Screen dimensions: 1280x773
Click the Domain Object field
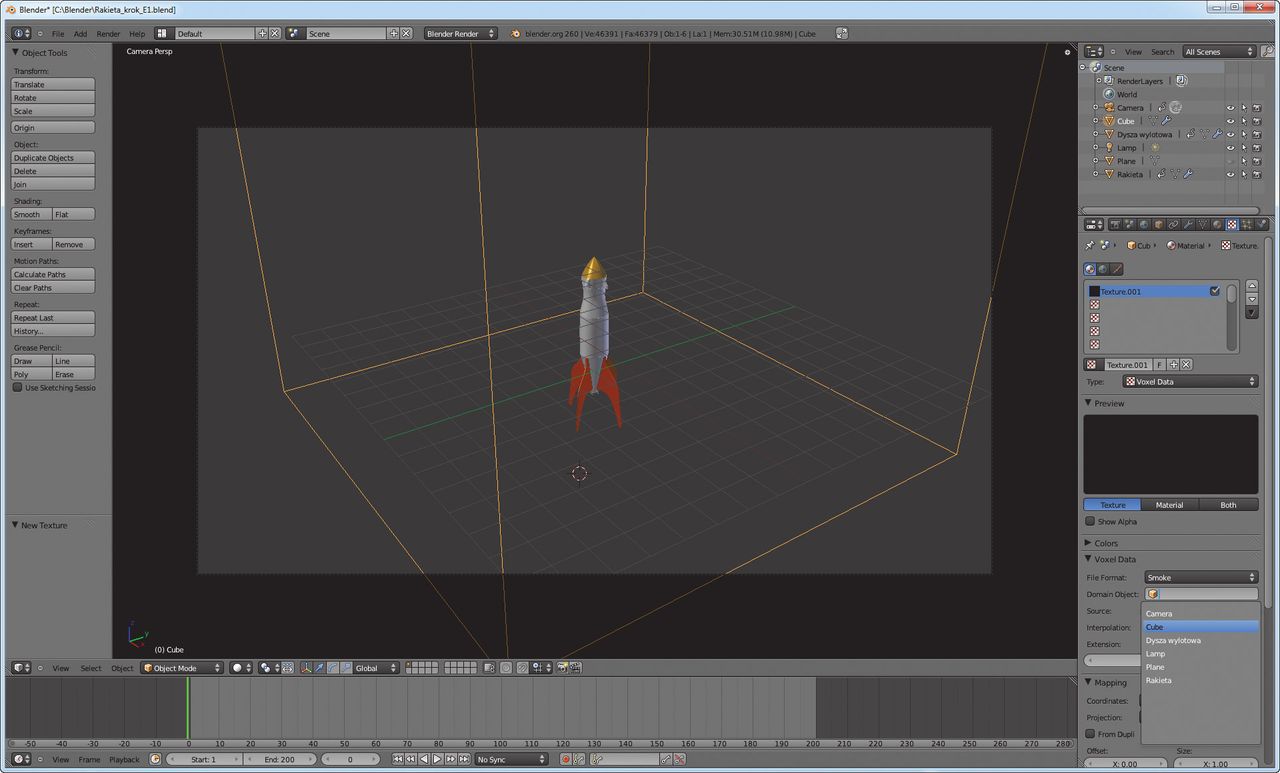(1201, 594)
